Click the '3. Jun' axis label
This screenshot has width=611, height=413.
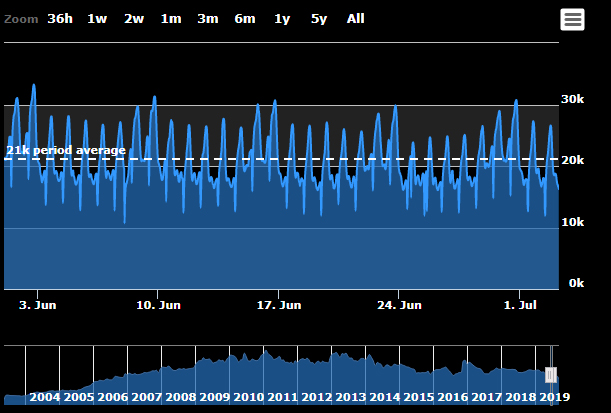coord(37,305)
